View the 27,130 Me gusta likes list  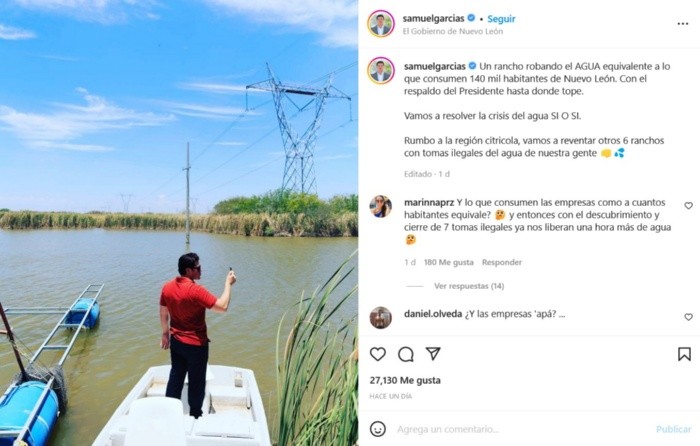point(405,380)
